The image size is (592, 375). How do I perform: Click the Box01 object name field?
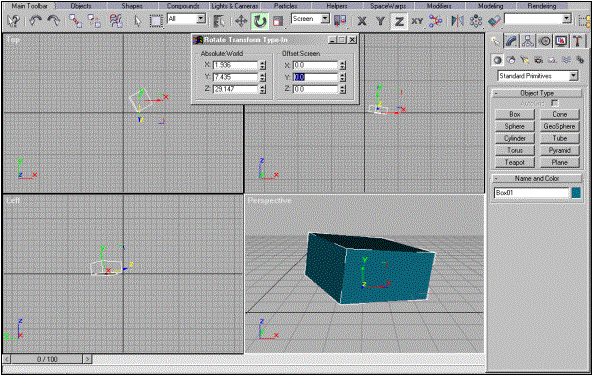[x=531, y=193]
